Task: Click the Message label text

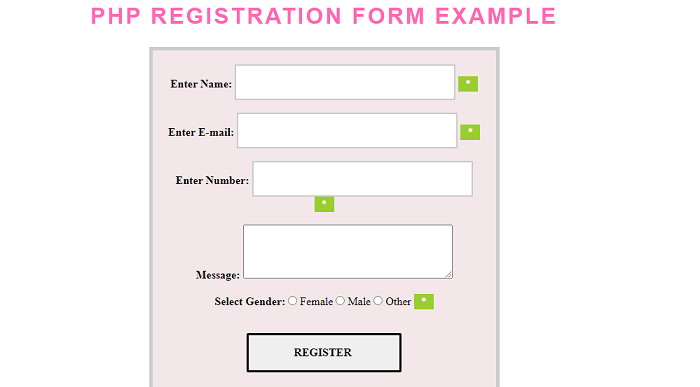Action: (x=217, y=275)
